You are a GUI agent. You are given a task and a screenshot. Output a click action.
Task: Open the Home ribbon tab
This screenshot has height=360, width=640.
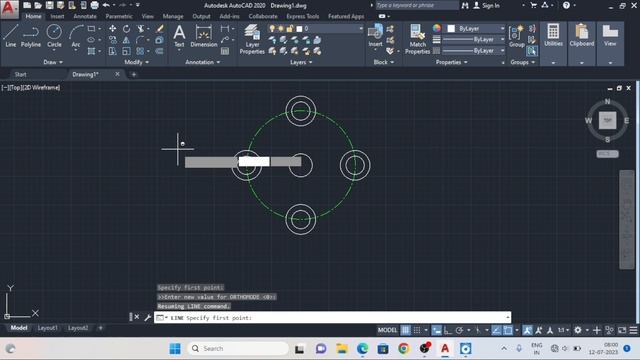coord(33,16)
